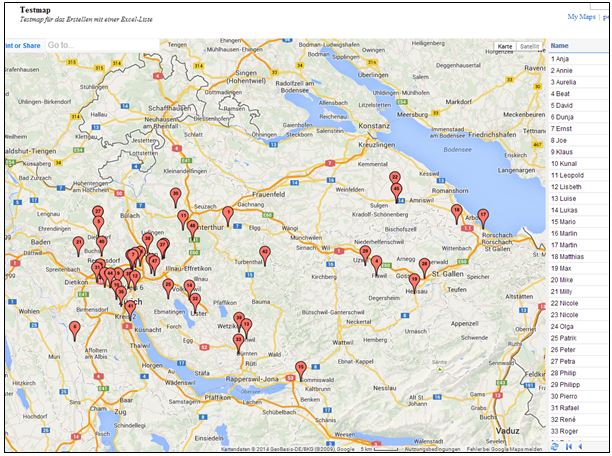Select '3 Aurelia' in the name list
612x456 pixels.
click(x=579, y=82)
